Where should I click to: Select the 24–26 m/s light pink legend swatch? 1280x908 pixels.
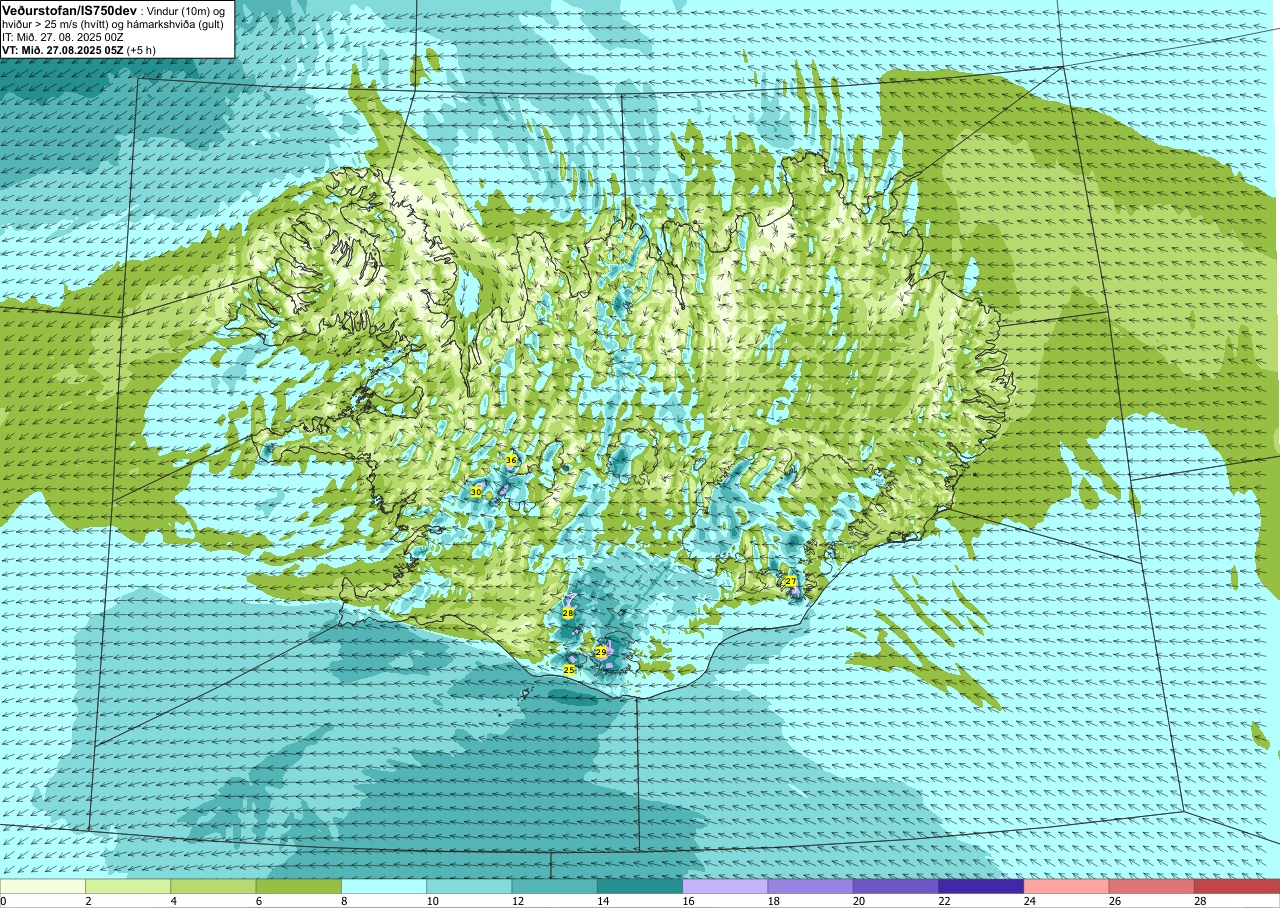[1067, 886]
